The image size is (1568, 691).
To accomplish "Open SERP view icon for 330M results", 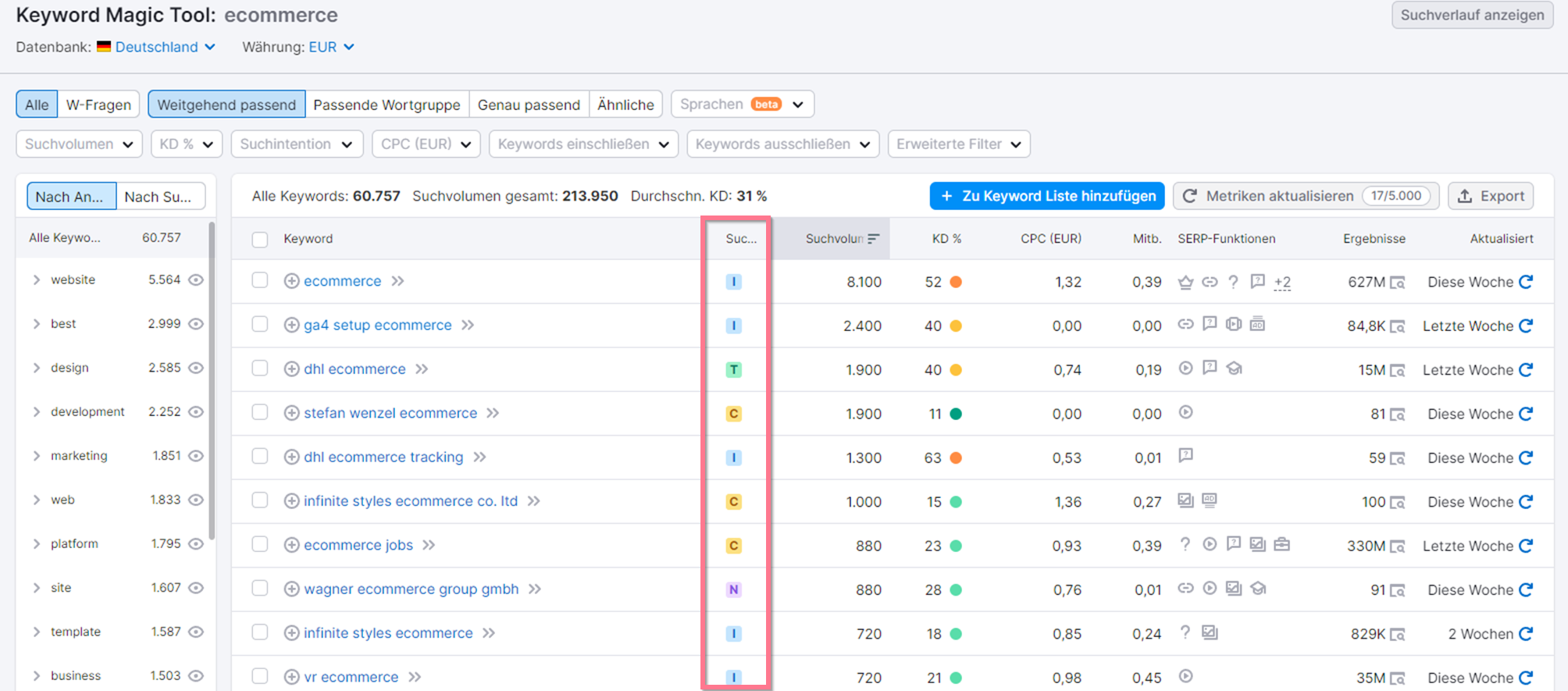I will tap(1398, 547).
